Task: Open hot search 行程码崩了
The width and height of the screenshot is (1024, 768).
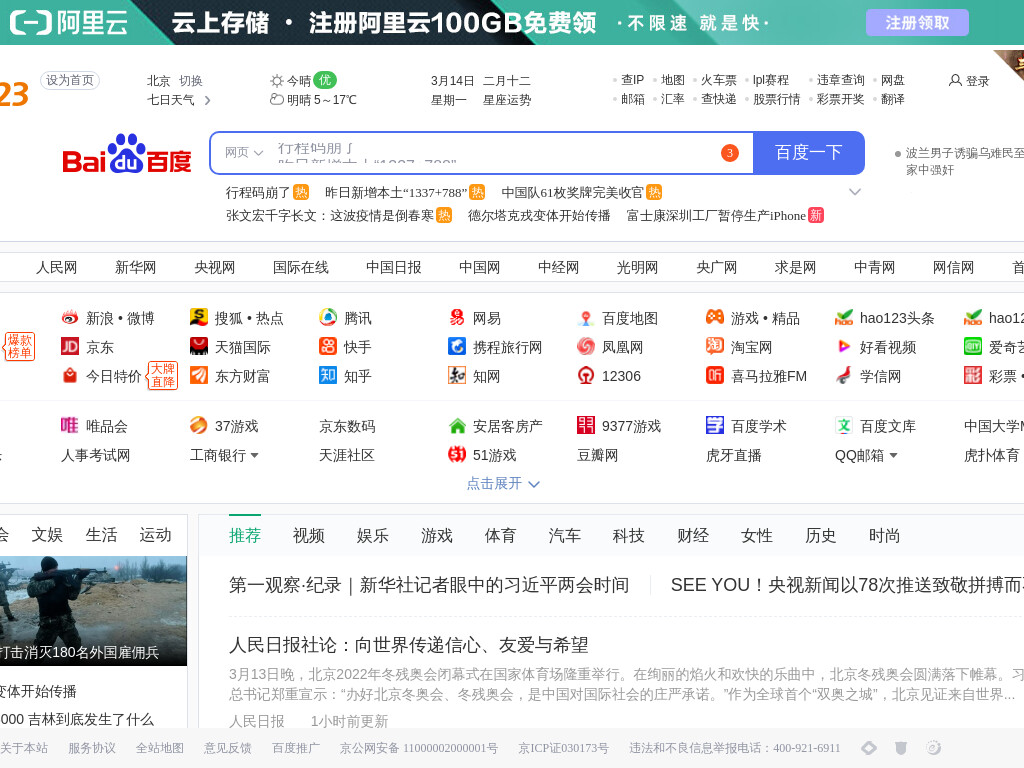Action: point(258,193)
